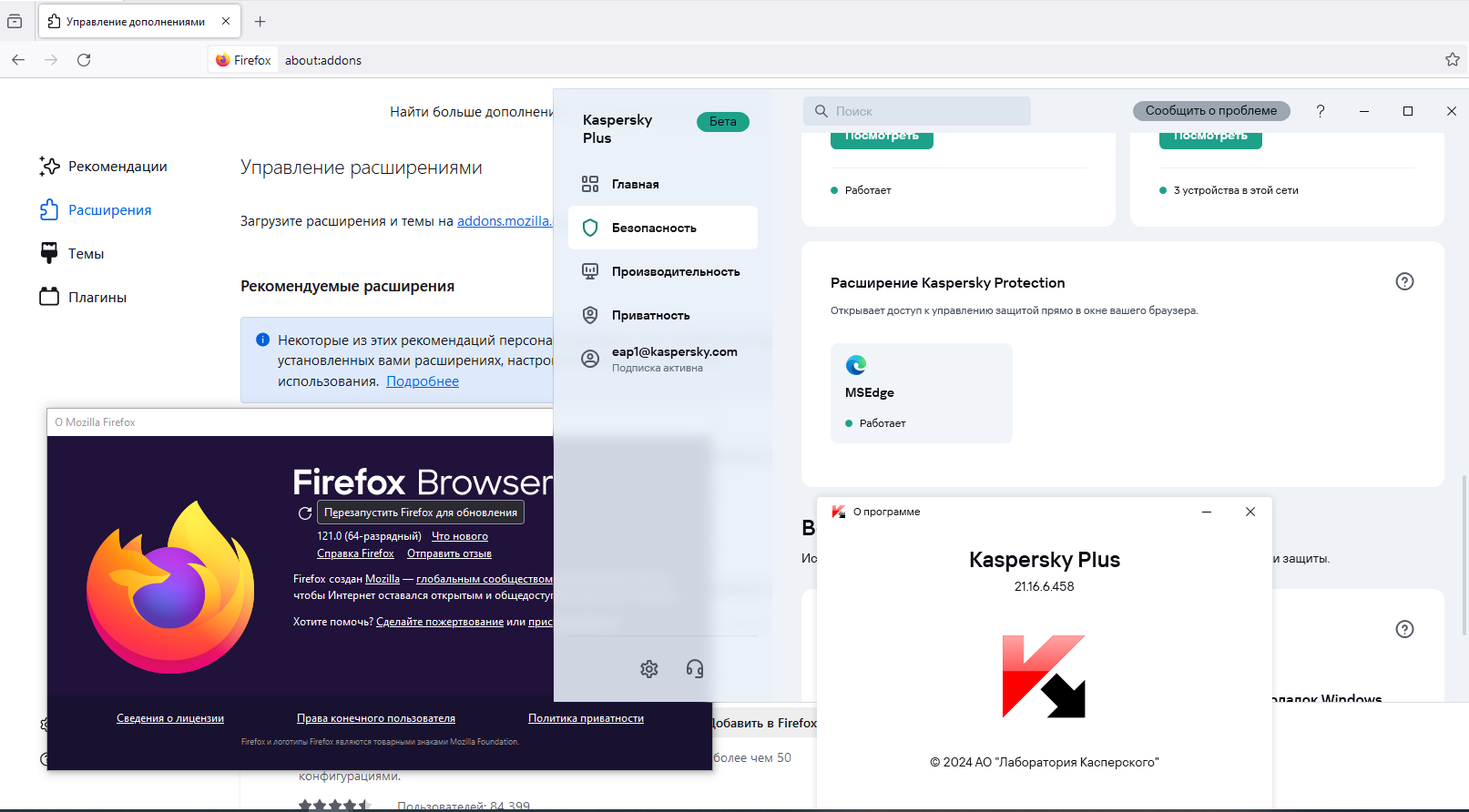1469x812 pixels.
Task: Click the MSEdge browser icon
Action: tap(856, 365)
